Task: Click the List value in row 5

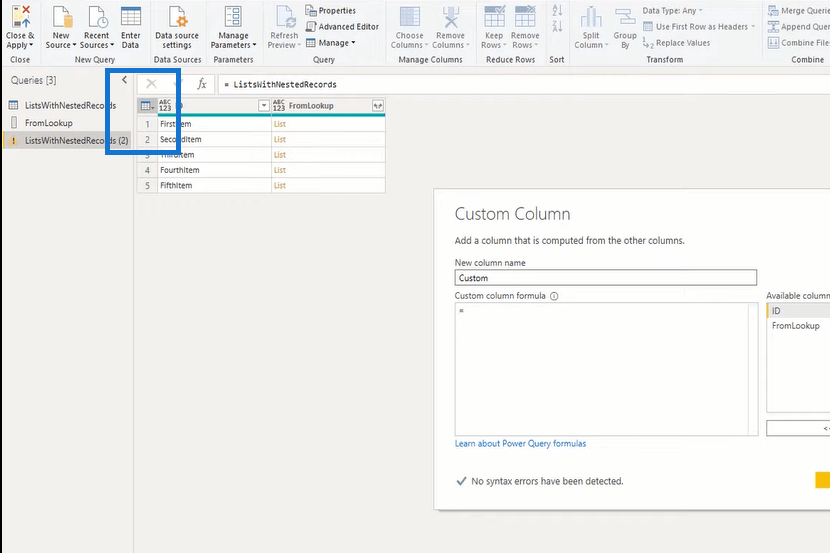Action: coord(280,185)
